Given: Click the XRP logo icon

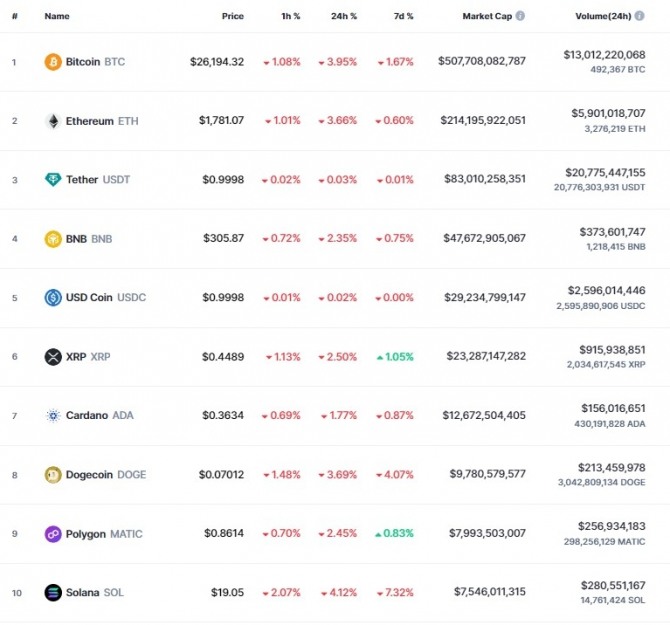Looking at the screenshot, I should (x=53, y=357).
